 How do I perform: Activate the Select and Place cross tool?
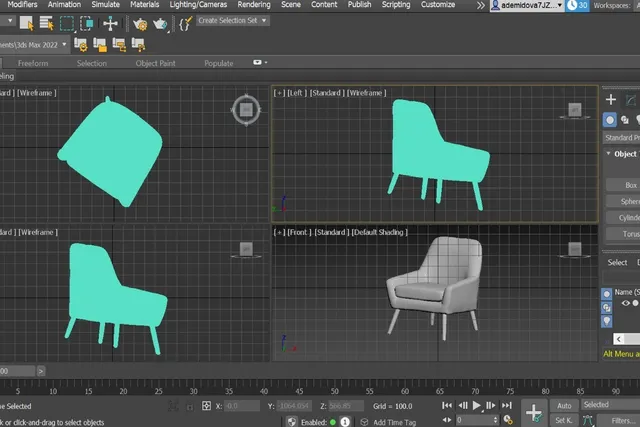110,23
